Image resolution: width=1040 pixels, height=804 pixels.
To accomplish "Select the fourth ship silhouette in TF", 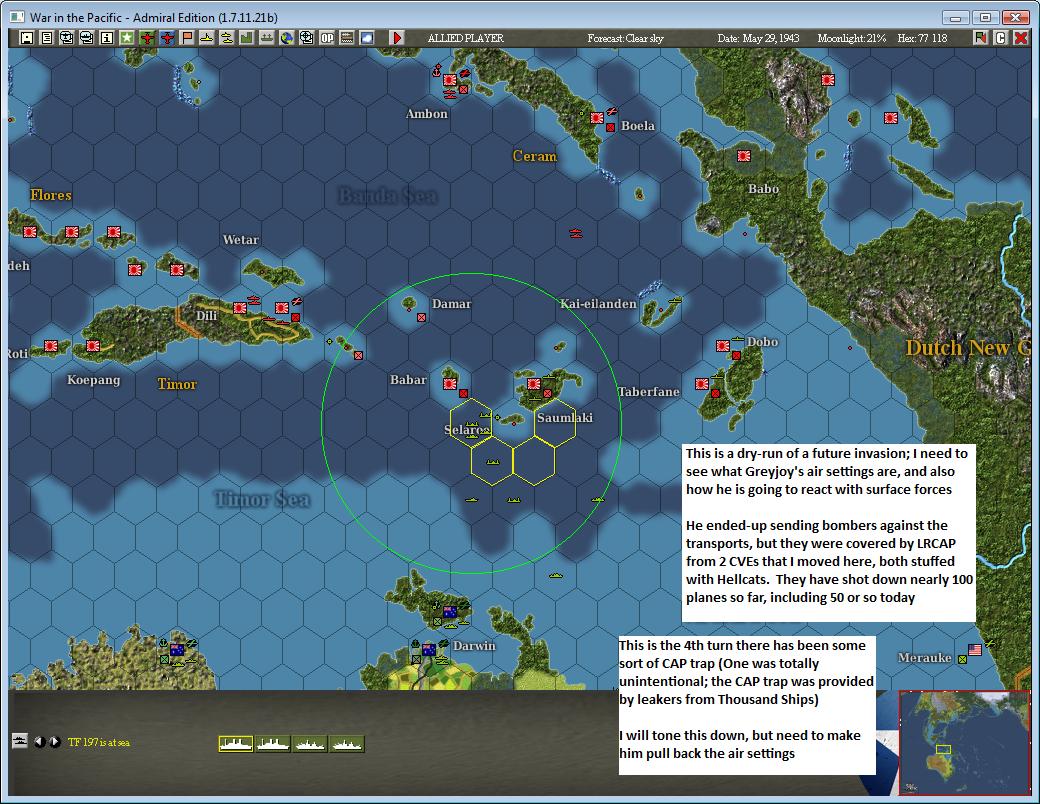I will 348,744.
